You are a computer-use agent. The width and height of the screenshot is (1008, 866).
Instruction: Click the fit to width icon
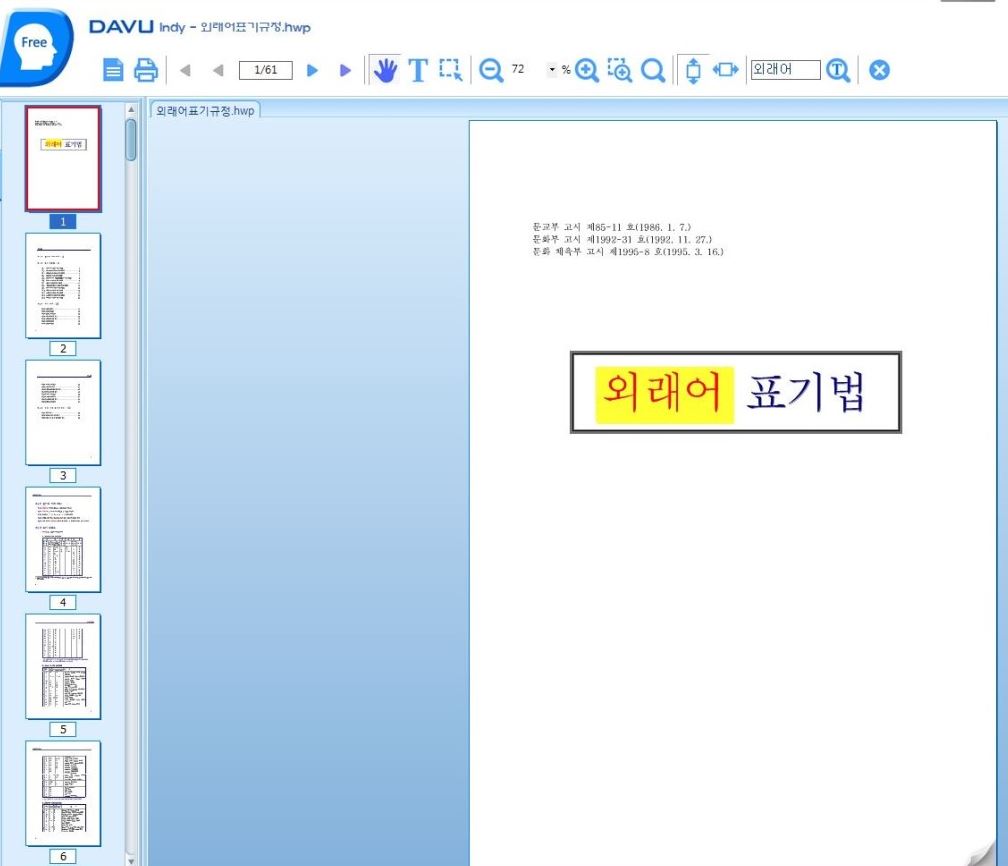[x=726, y=70]
